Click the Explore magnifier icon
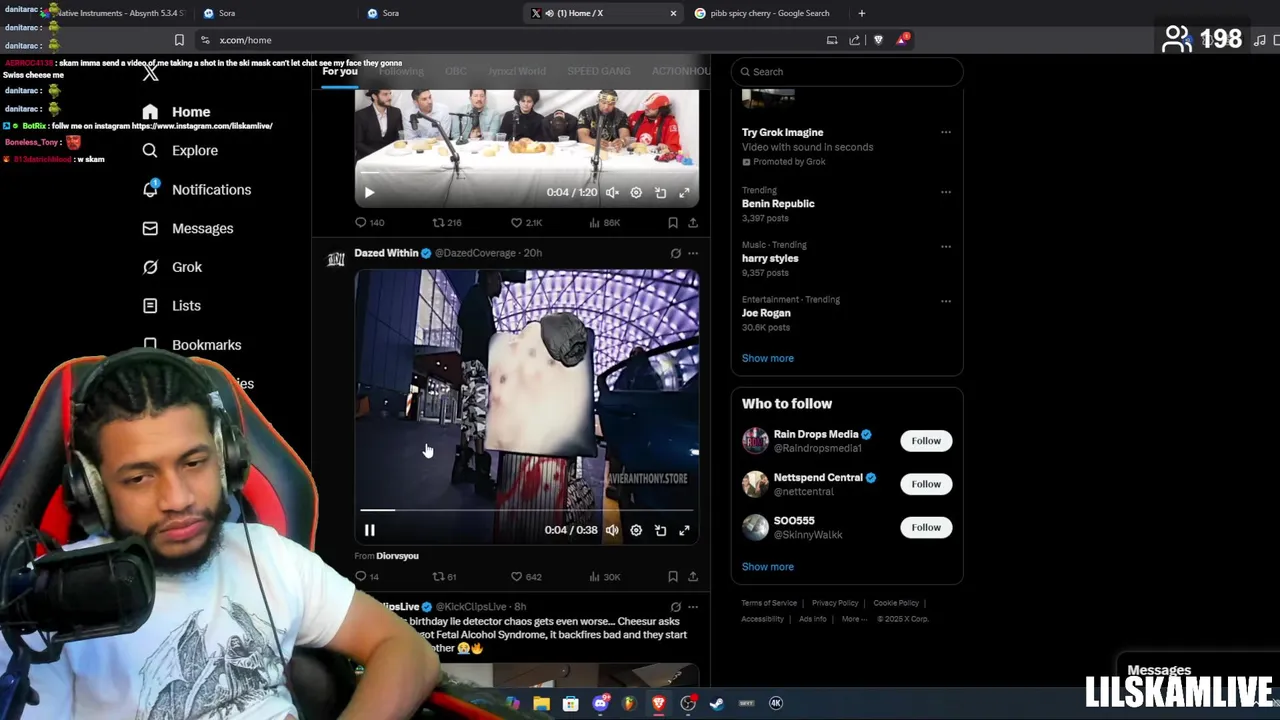 150,150
